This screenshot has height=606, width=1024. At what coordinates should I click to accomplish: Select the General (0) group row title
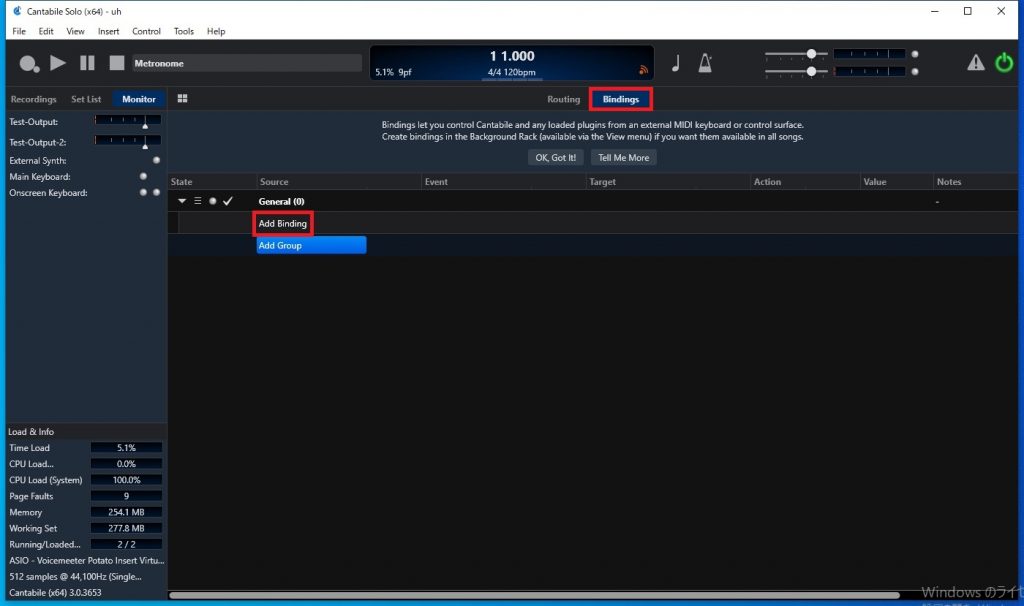281,201
